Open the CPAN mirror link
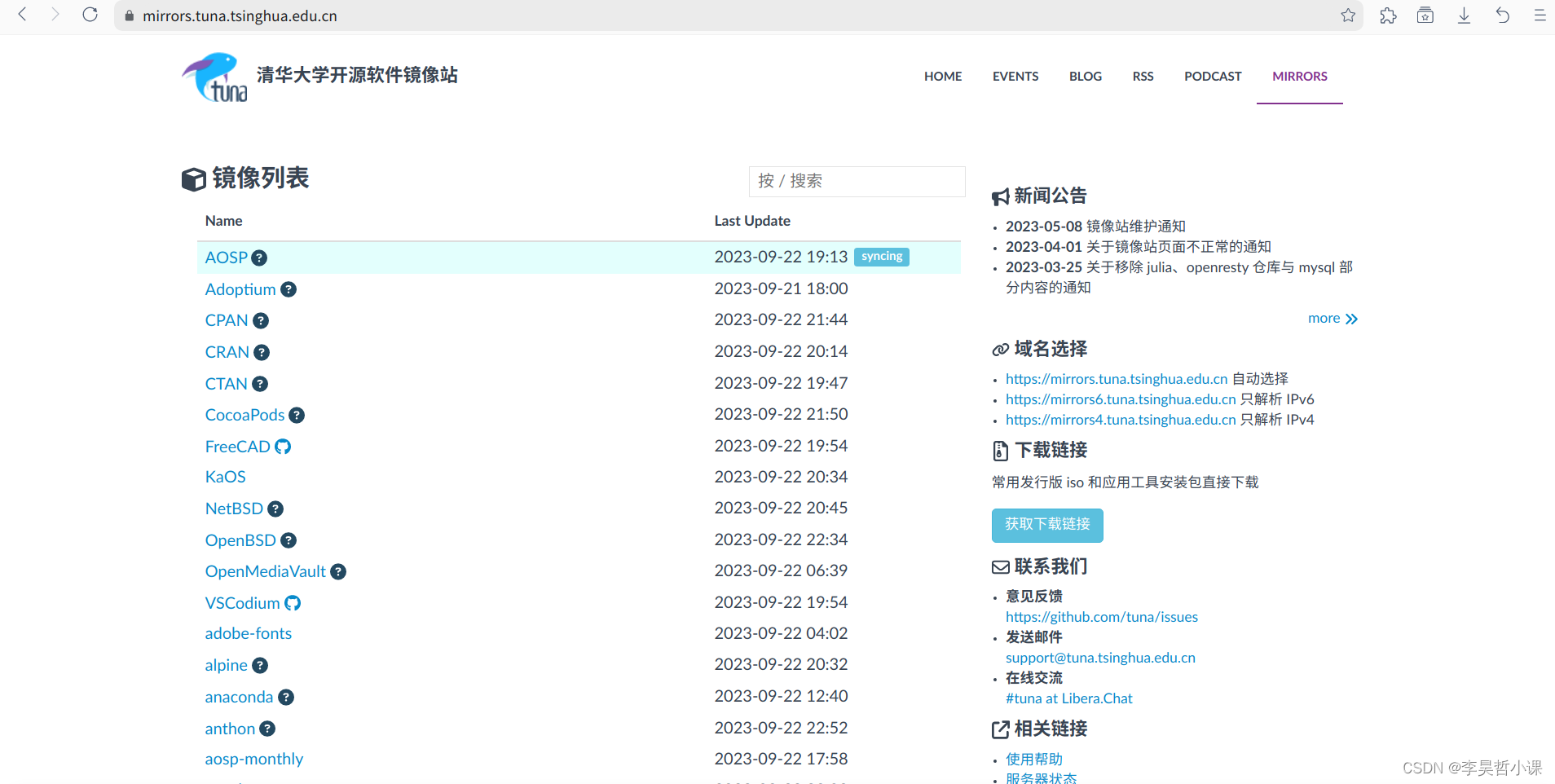The width and height of the screenshot is (1555, 784). pos(227,320)
